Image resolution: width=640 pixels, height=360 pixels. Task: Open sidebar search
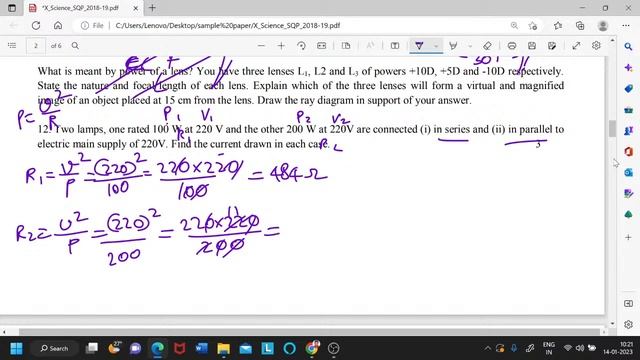coord(628,47)
